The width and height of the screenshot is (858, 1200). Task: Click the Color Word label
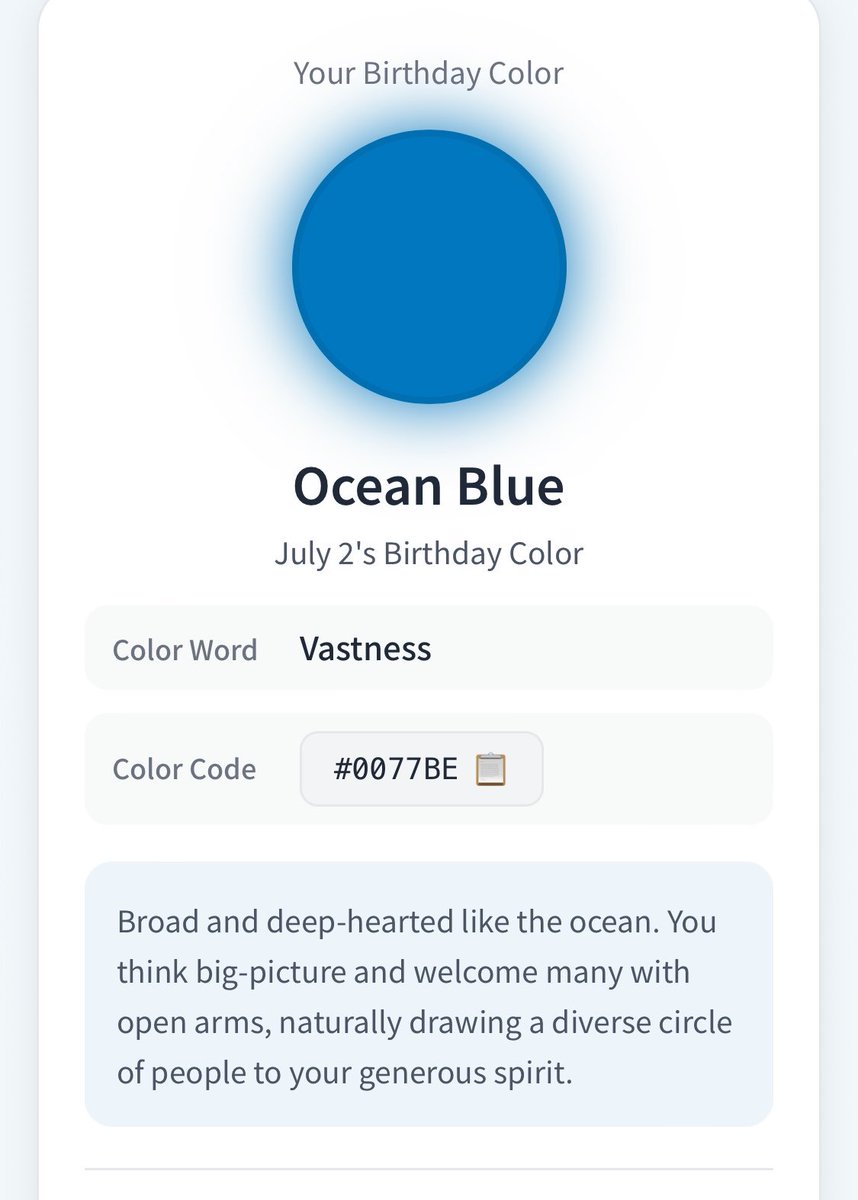coord(185,650)
